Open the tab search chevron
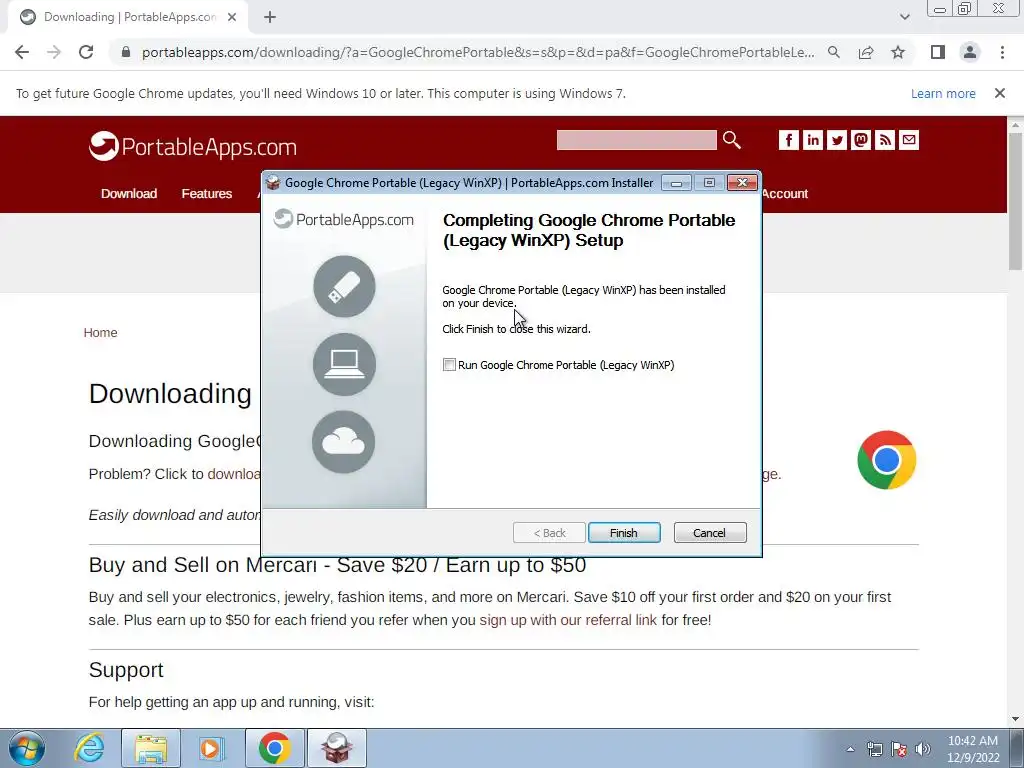The width and height of the screenshot is (1024, 768). pyautogui.click(x=904, y=17)
